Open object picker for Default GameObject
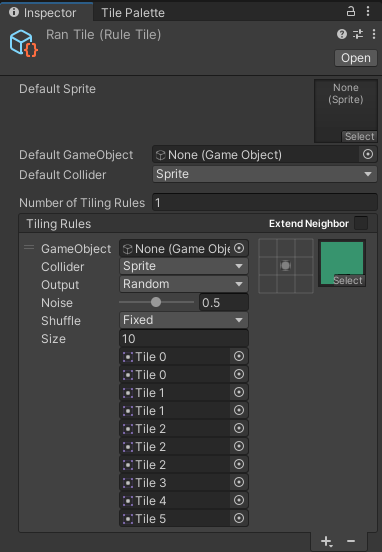 (368, 154)
